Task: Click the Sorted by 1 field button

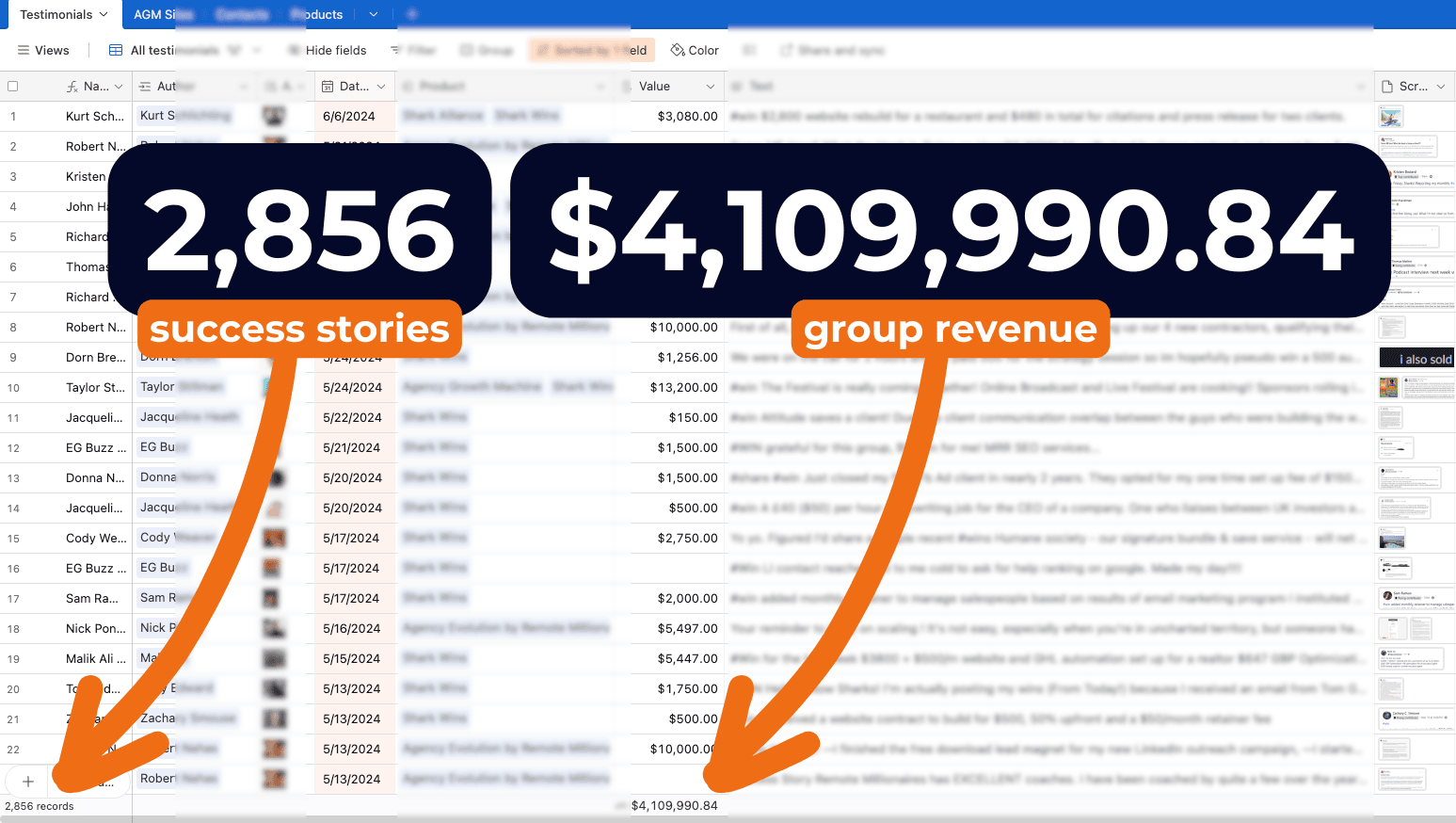Action: pos(591,51)
